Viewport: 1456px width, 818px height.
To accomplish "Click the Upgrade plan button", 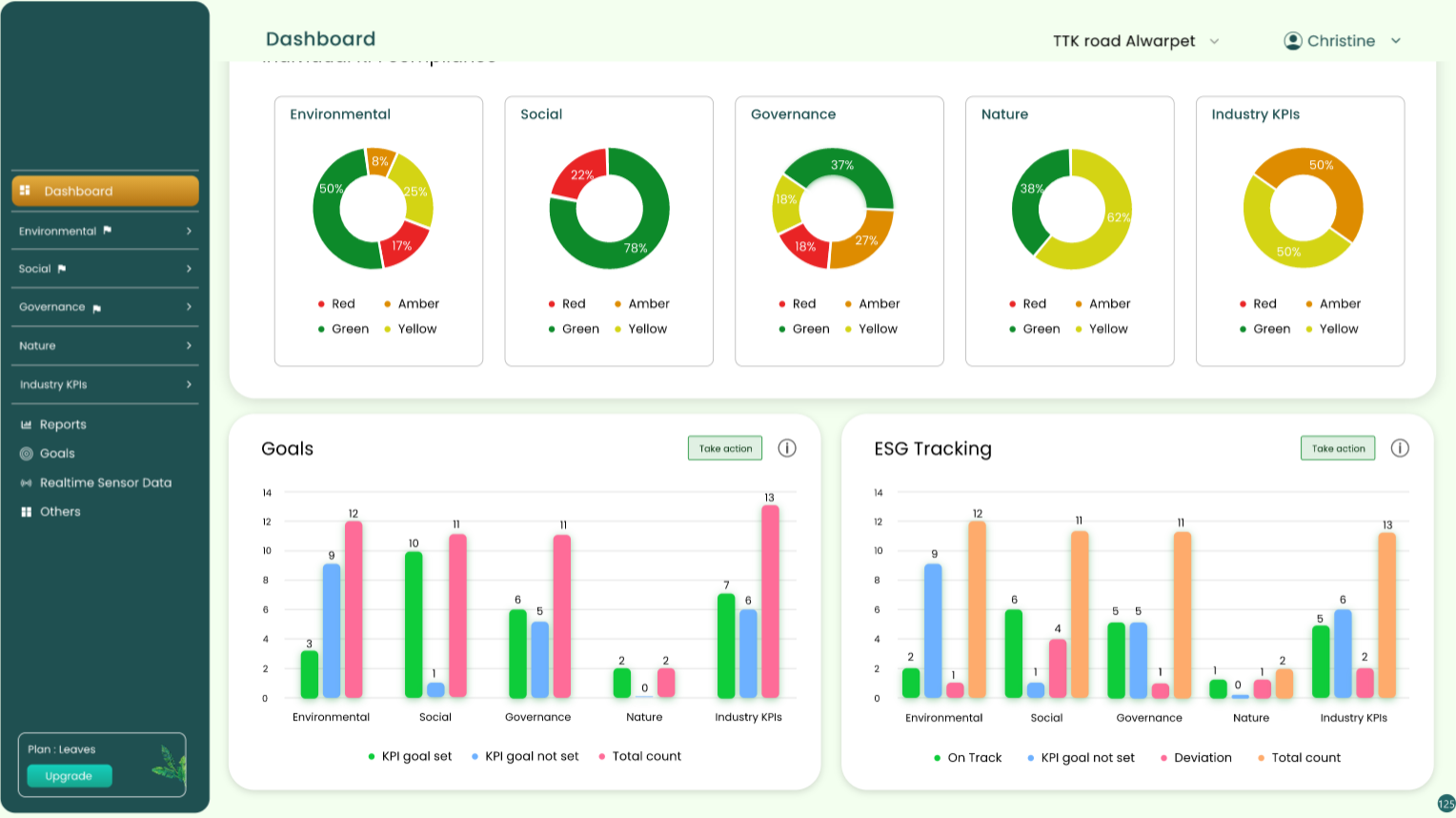I will (x=70, y=776).
